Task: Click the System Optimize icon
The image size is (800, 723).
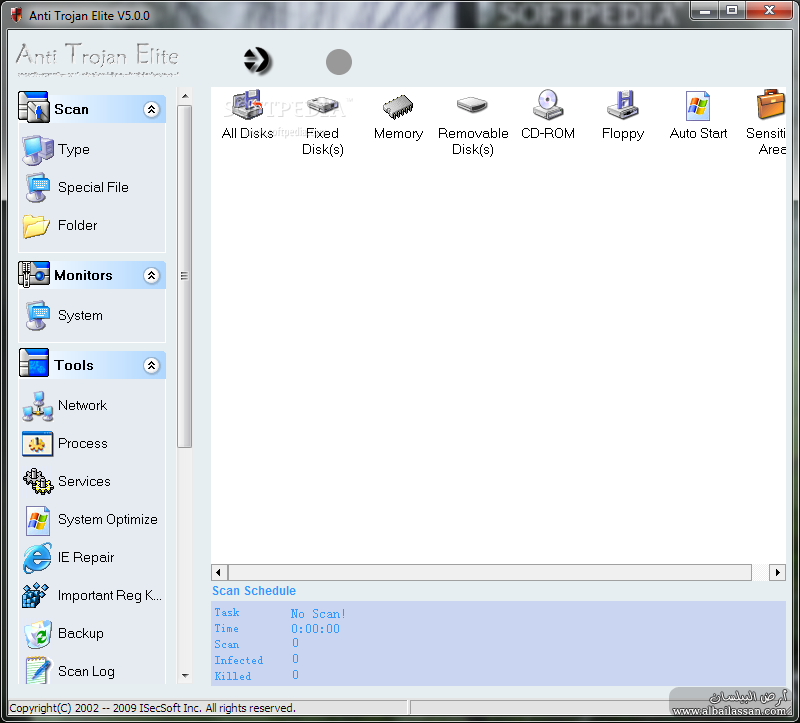Action: 38,520
